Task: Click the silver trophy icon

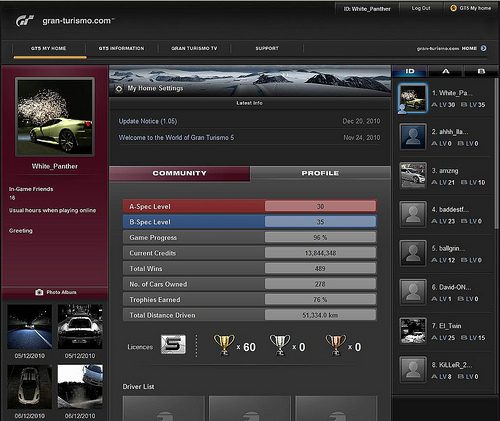Action: pyautogui.click(x=280, y=345)
